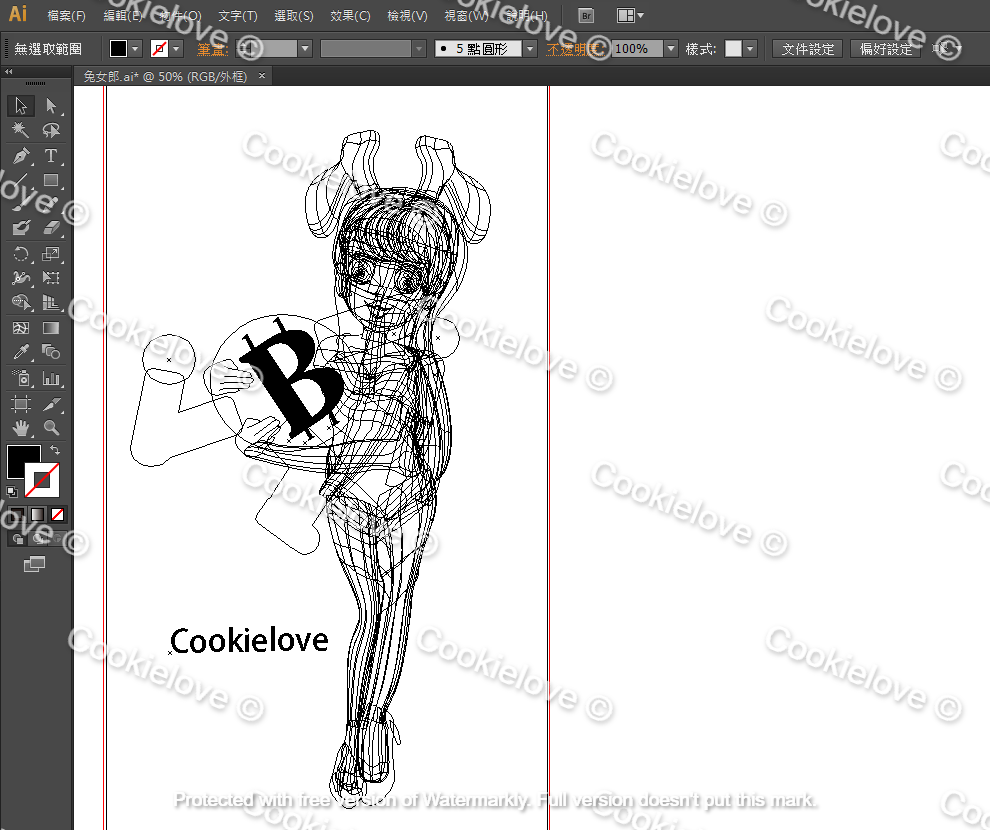Open the 編輯(E) menu
Image resolution: width=990 pixels, height=830 pixels.
click(122, 16)
